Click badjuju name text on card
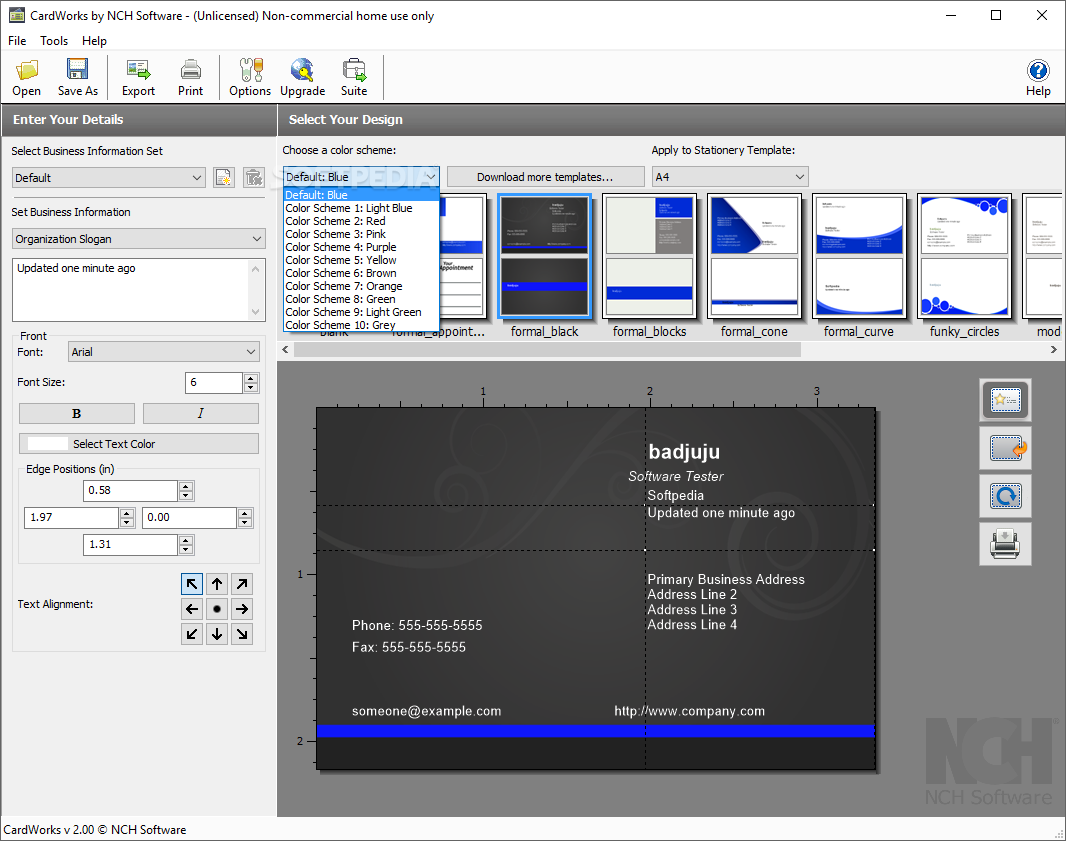Image resolution: width=1066 pixels, height=841 pixels. click(x=684, y=451)
